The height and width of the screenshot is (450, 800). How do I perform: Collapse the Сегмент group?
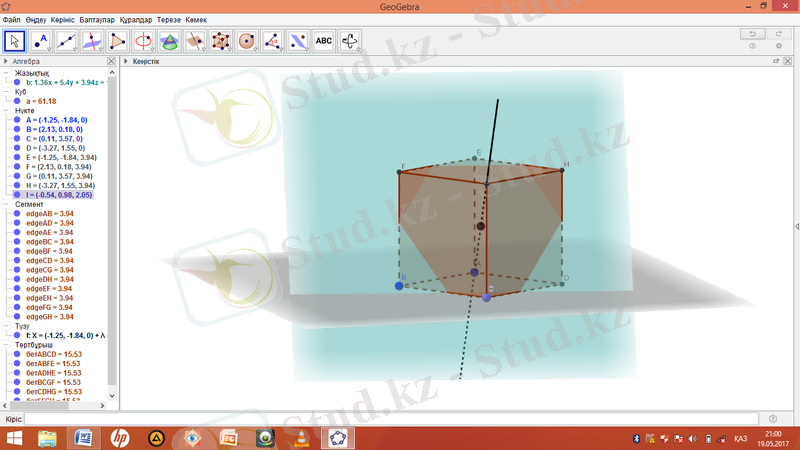(x=6, y=204)
